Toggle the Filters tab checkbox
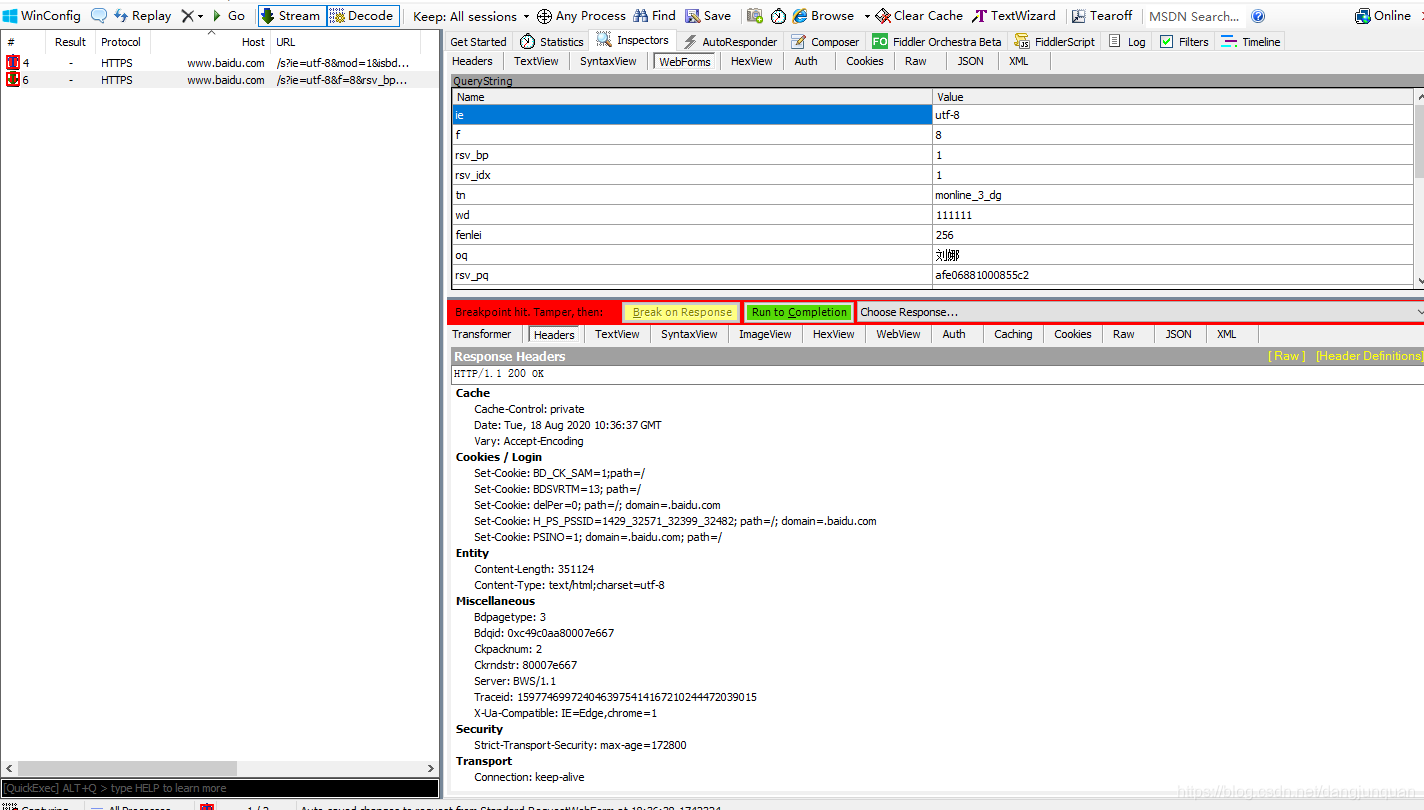1424x810 pixels. (1166, 42)
